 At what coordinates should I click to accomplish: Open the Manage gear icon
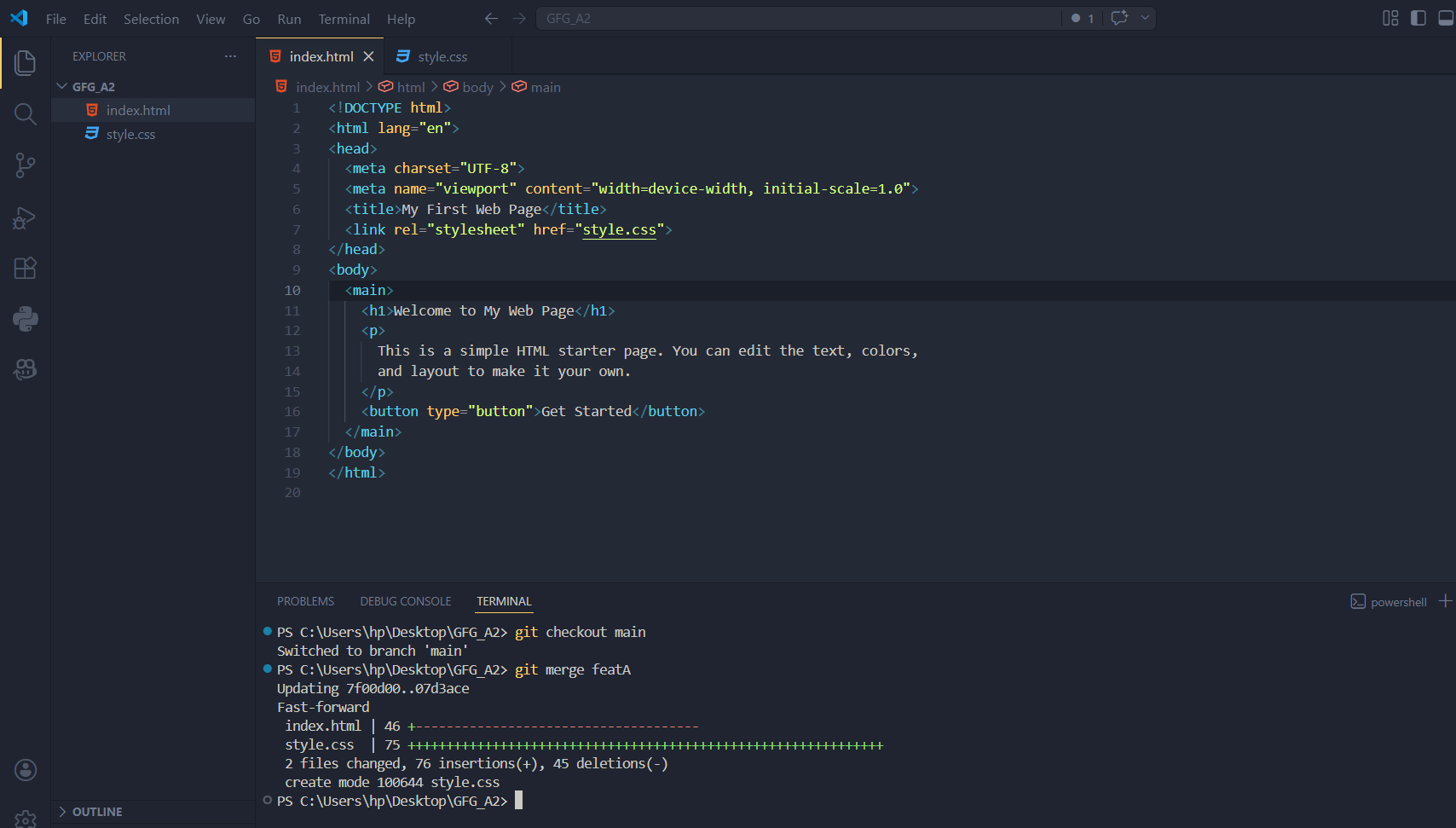tap(26, 819)
